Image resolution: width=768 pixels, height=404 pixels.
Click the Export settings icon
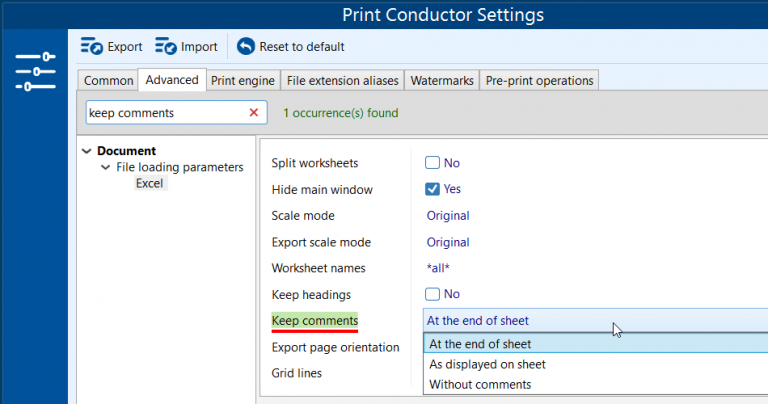92,46
